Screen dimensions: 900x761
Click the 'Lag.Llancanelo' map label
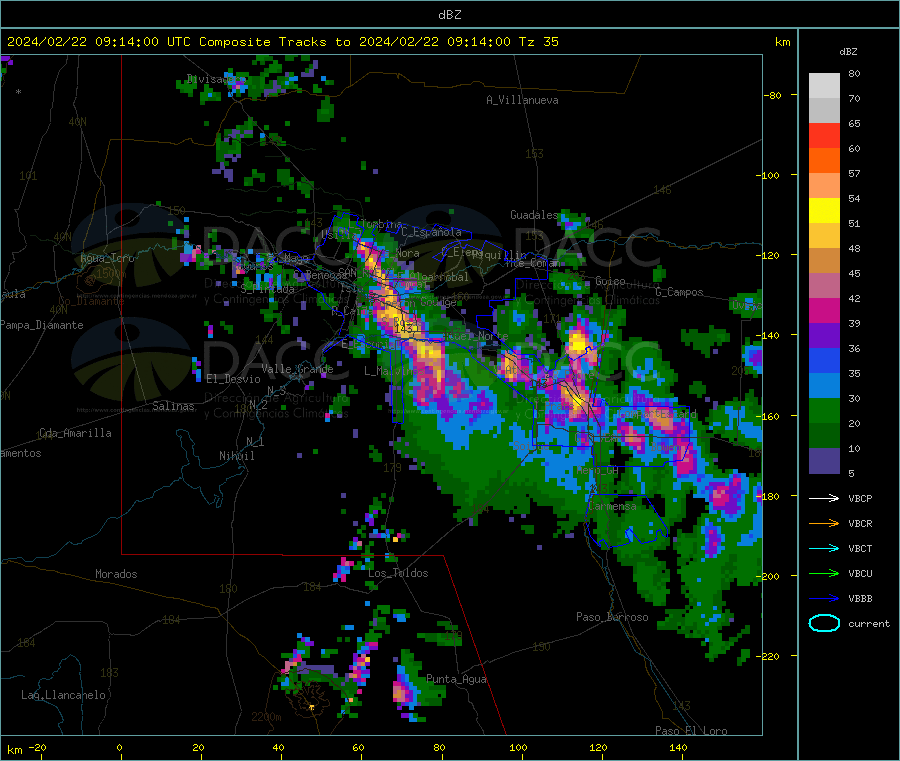click(x=63, y=695)
